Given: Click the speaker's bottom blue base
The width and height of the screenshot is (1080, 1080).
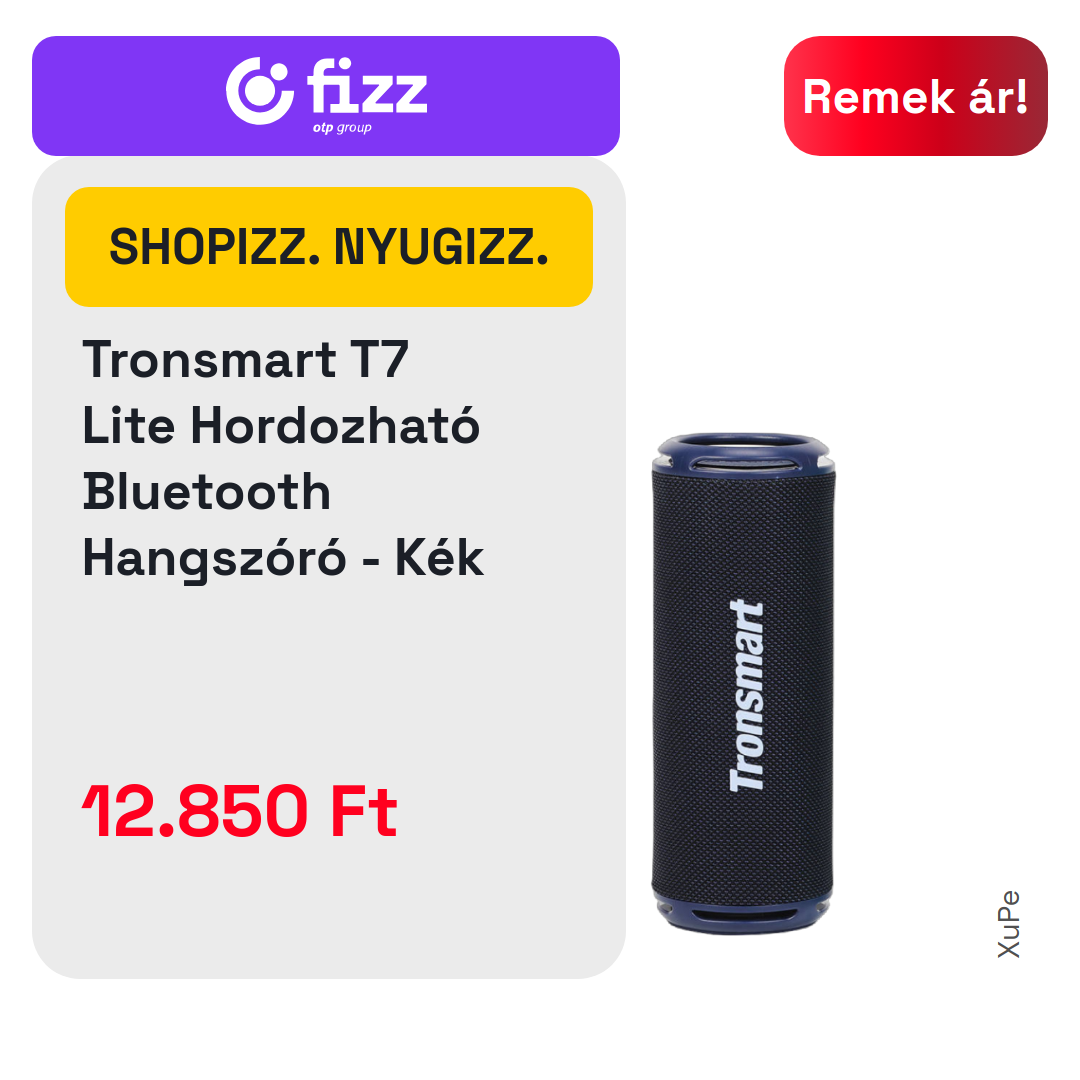Looking at the screenshot, I should (742, 913).
